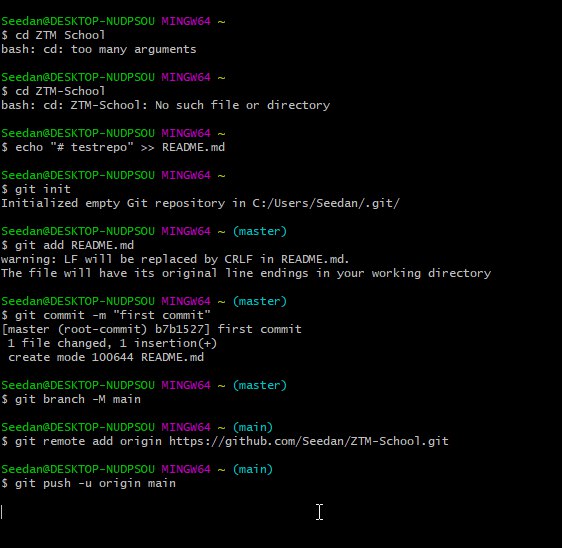Click the blinking cursor on the empty input line

point(2,512)
